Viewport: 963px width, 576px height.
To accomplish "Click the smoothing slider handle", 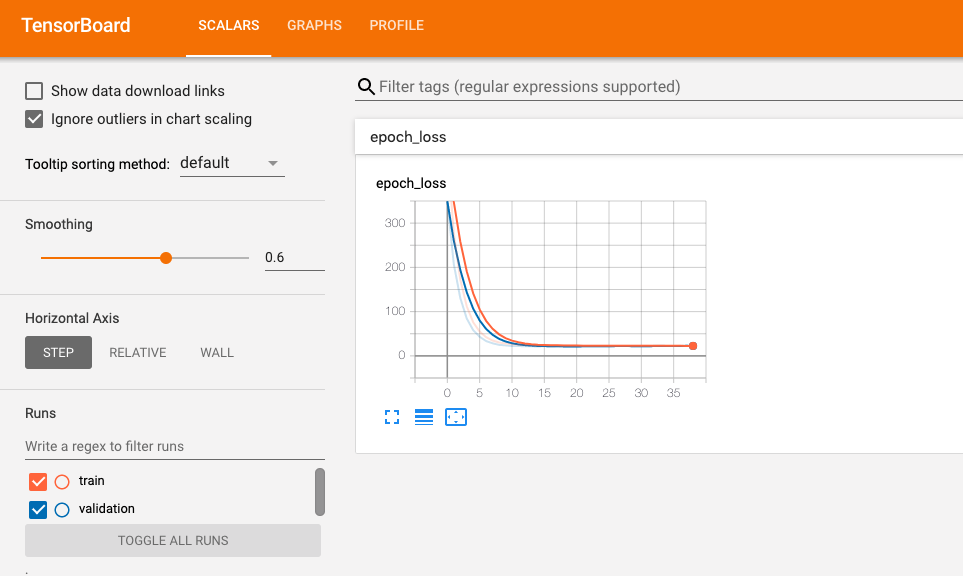I will [166, 258].
